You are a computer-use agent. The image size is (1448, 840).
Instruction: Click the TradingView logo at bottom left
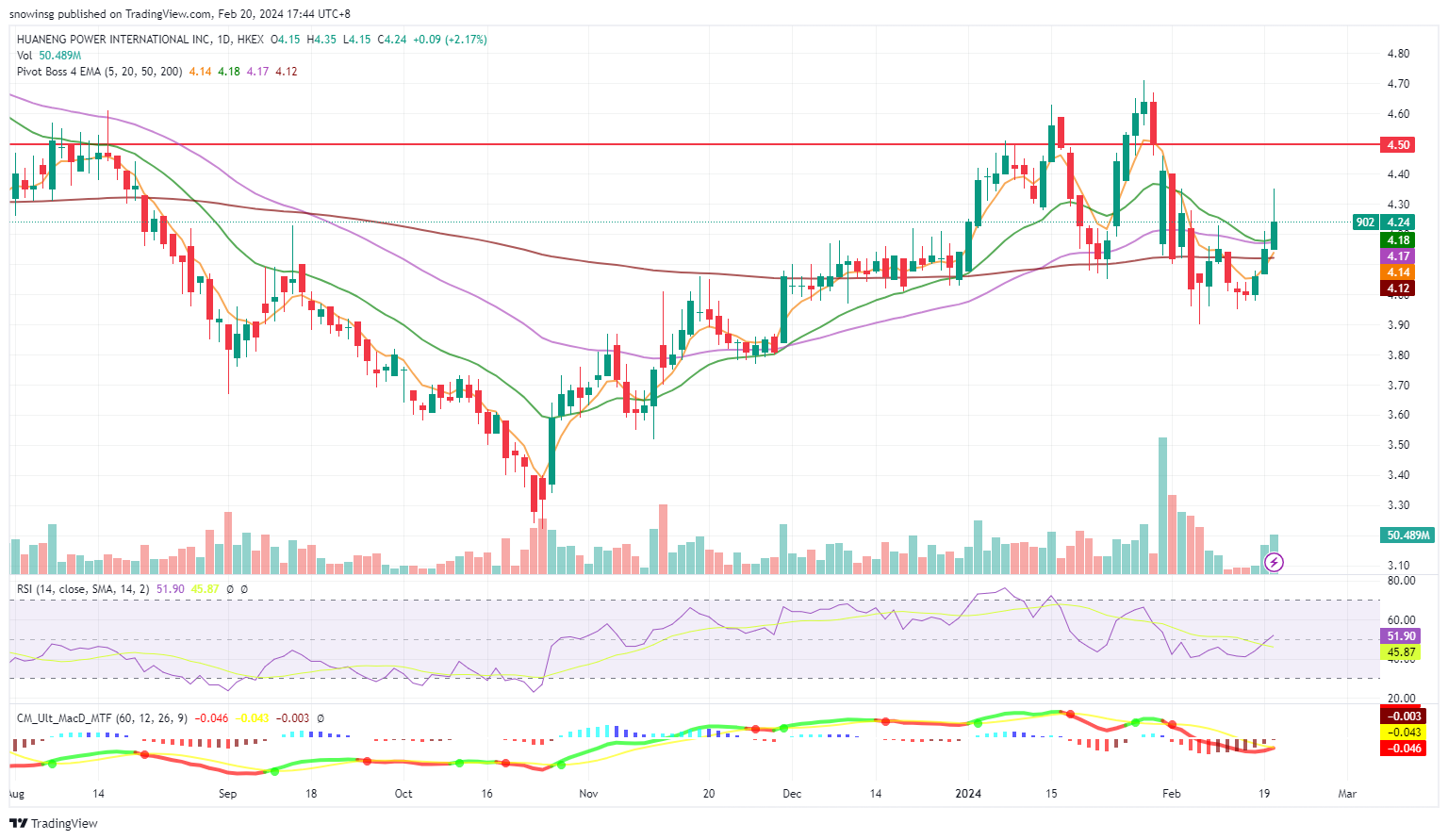click(x=54, y=823)
